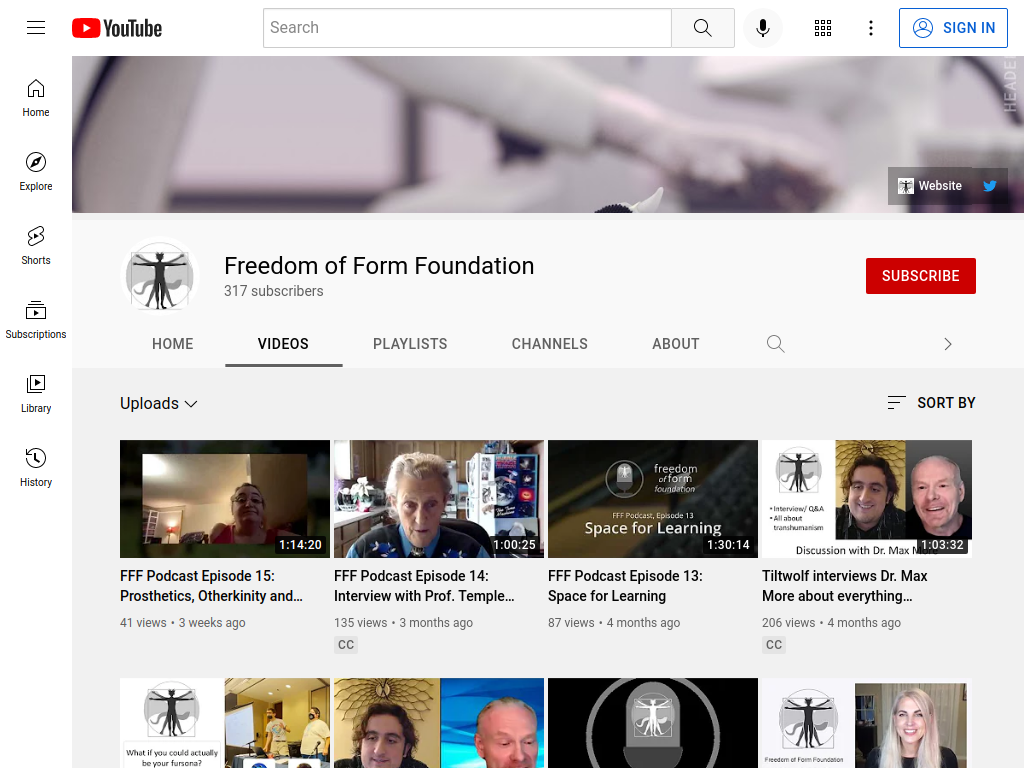Click the channel avatar image

click(x=159, y=276)
